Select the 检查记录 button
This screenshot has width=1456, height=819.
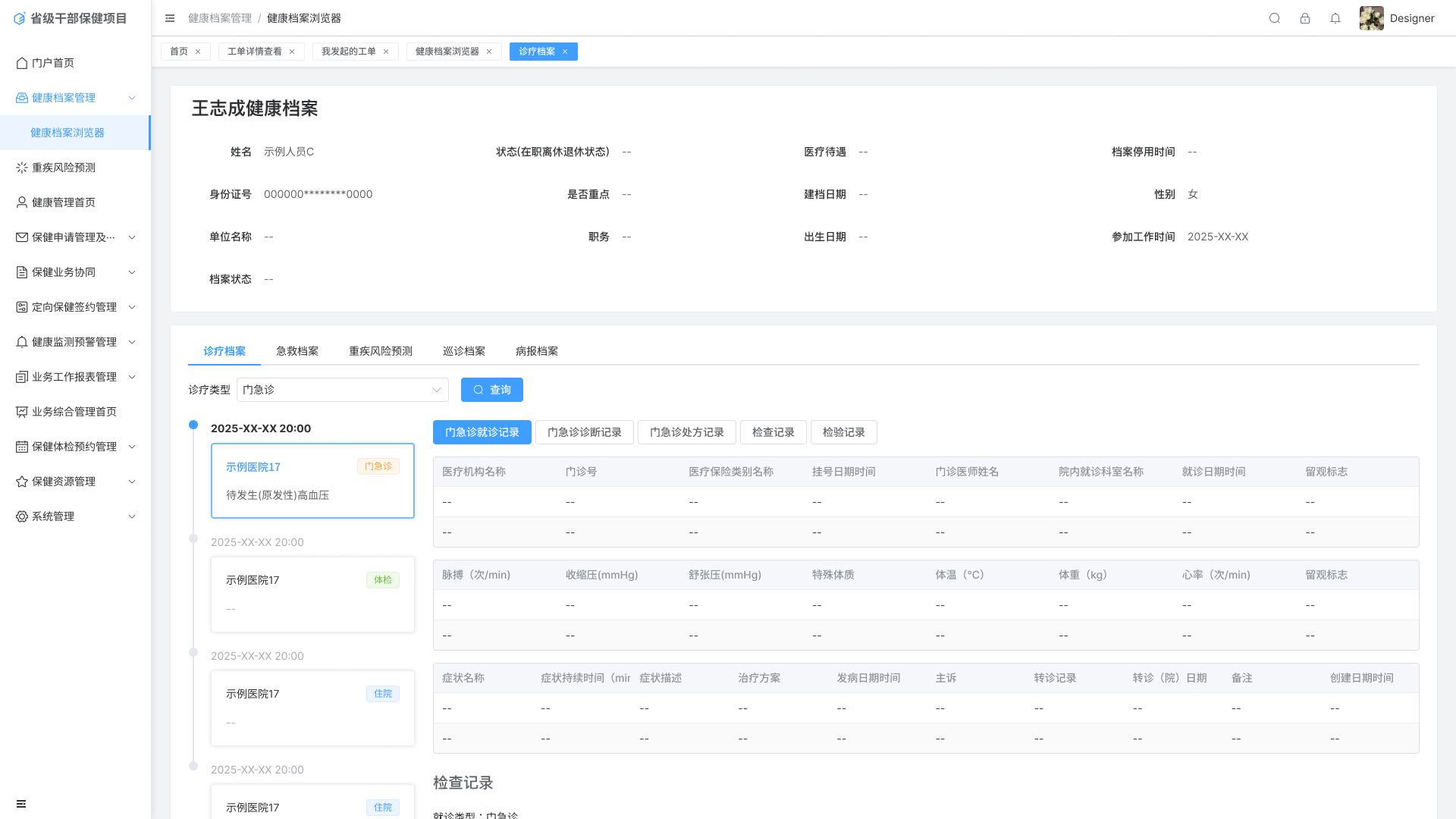point(773,432)
